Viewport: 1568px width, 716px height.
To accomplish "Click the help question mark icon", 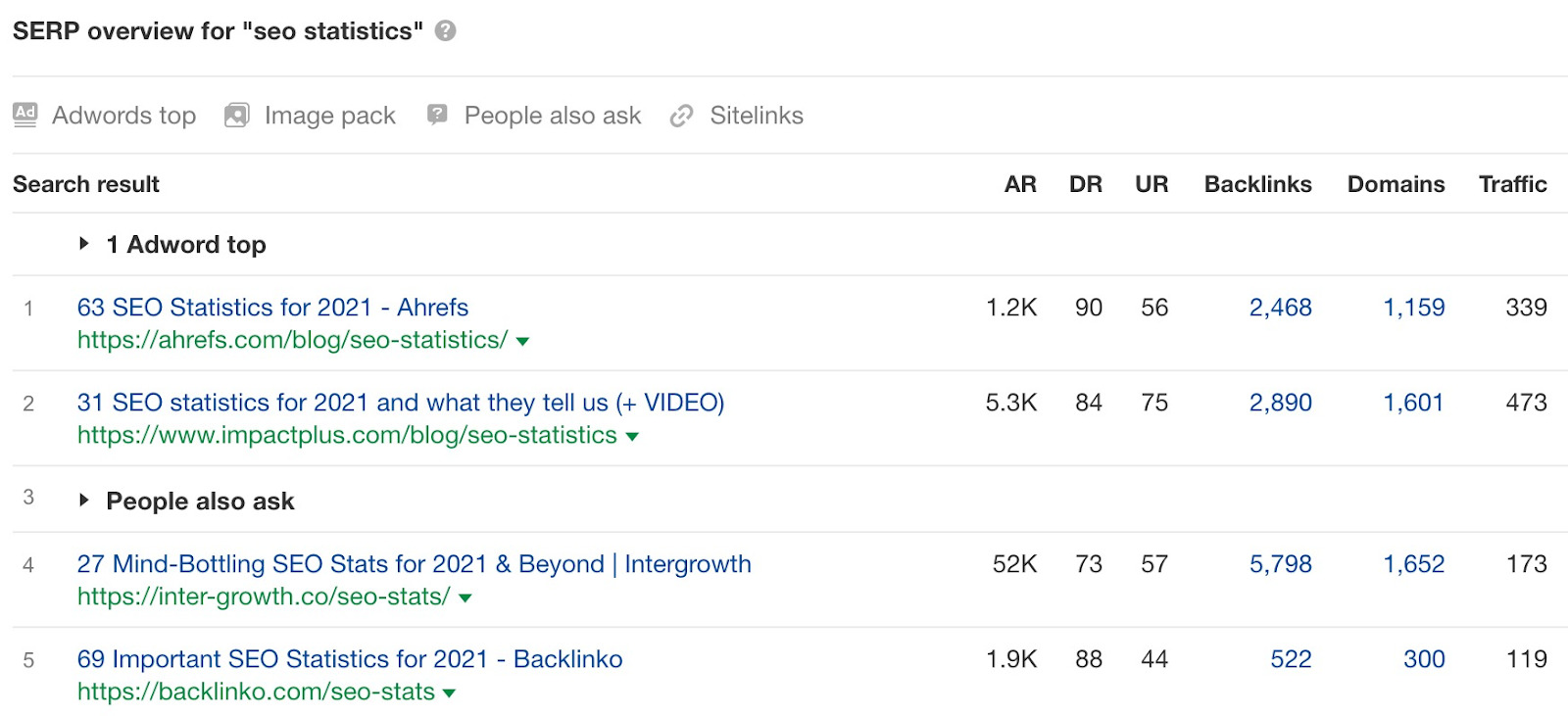I will point(445,31).
